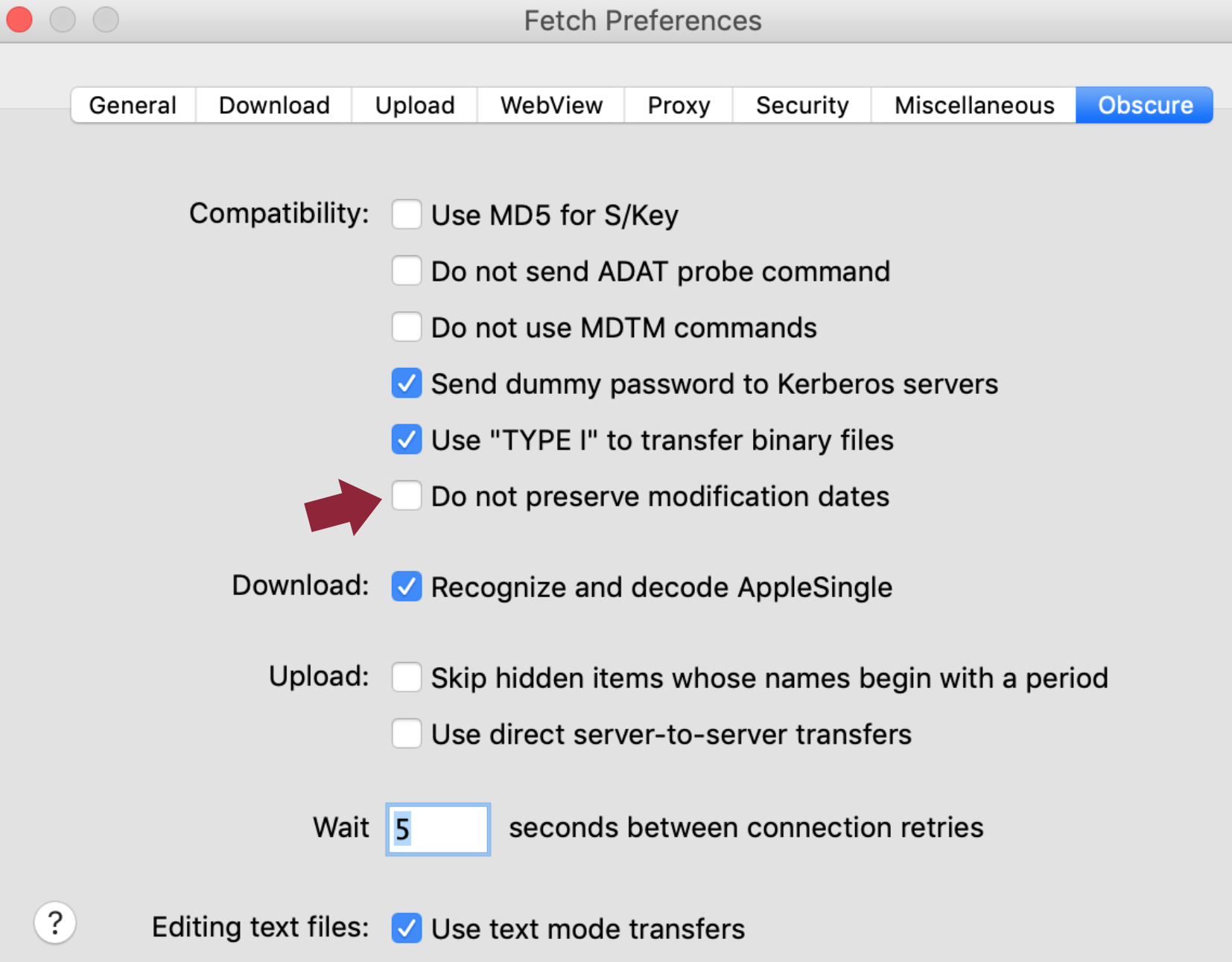This screenshot has width=1232, height=962.
Task: Enable Do not use MDTM commands
Action: [407, 327]
